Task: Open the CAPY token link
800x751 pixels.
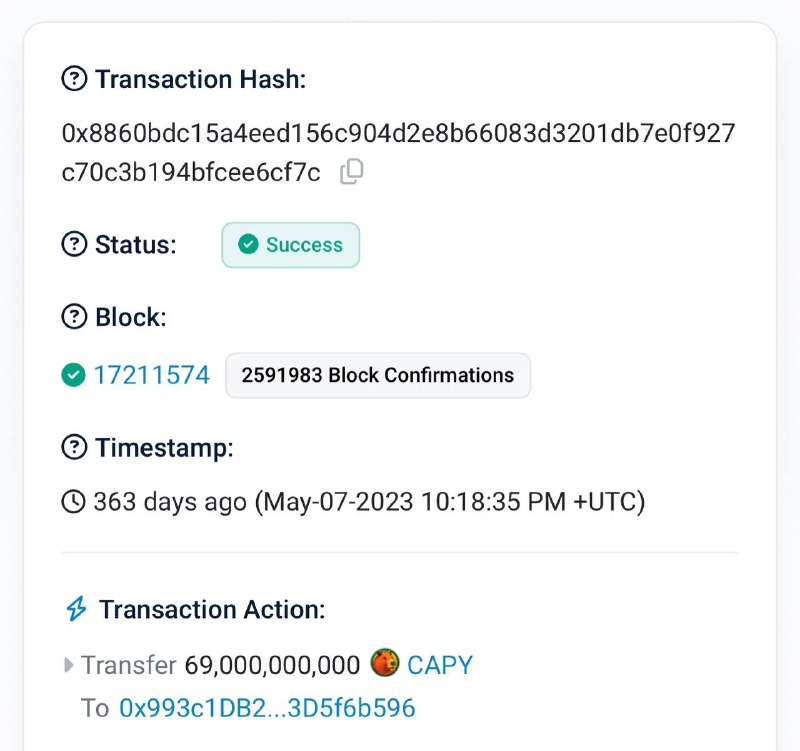Action: 440,665
